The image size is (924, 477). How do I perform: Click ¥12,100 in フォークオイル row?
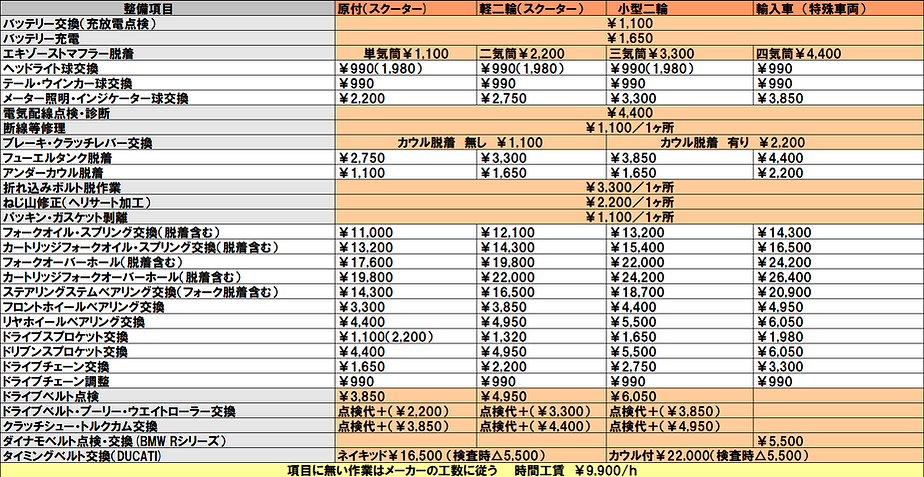point(542,232)
